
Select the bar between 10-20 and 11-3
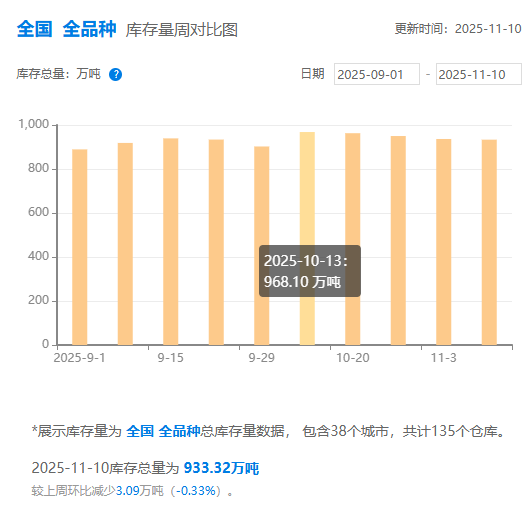tap(398, 240)
